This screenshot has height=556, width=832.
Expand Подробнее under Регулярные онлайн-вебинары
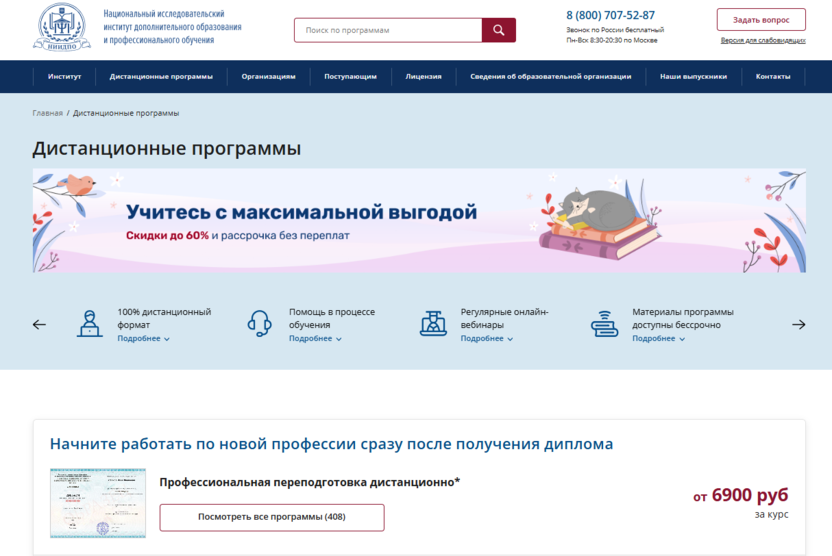click(487, 338)
